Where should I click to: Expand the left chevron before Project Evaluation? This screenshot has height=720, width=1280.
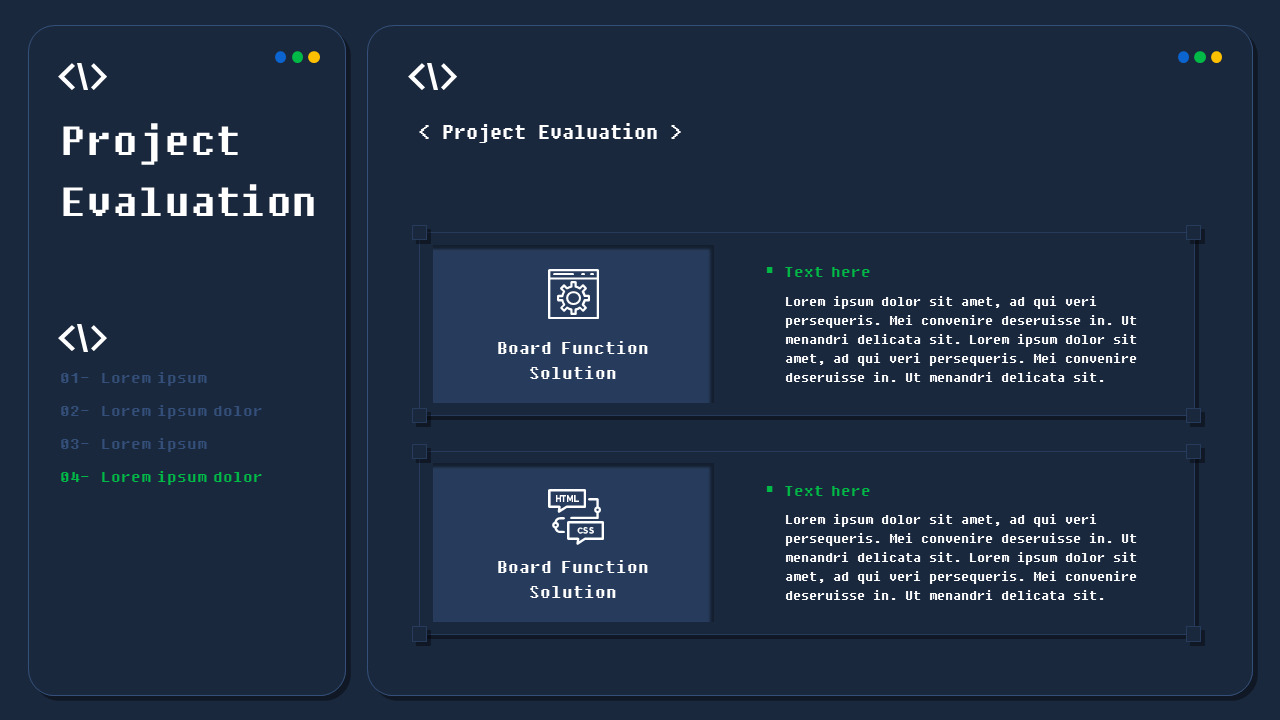point(422,131)
